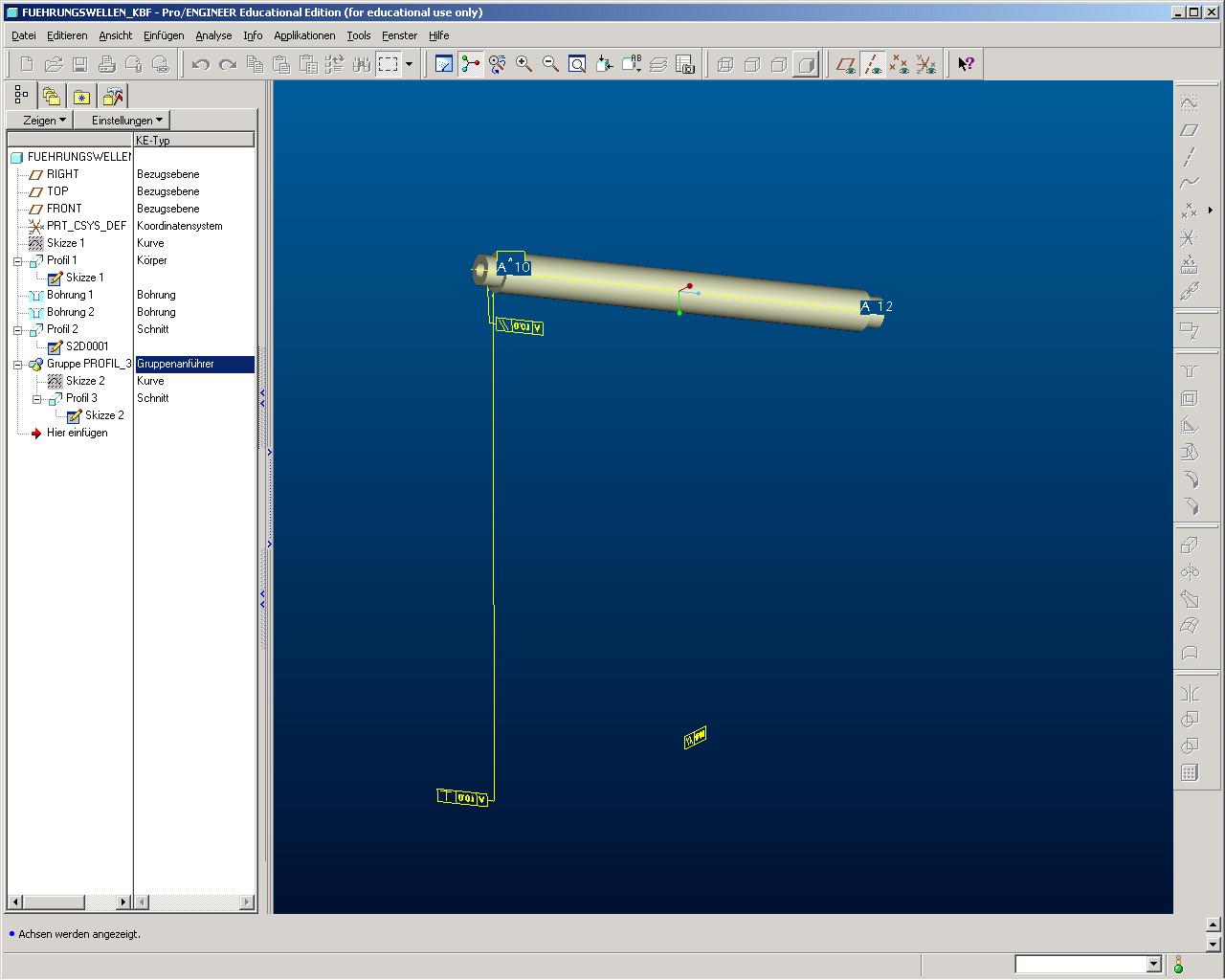Click the Shell tool icon
This screenshot has height=980, width=1225.
pos(1190,398)
